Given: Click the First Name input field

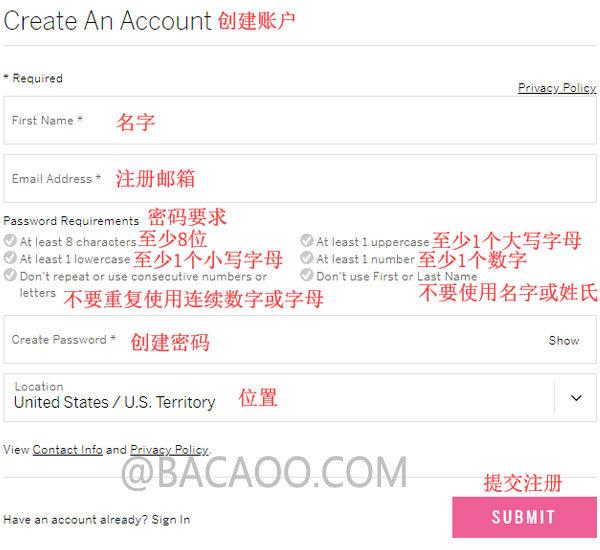Looking at the screenshot, I should pyautogui.click(x=300, y=121).
